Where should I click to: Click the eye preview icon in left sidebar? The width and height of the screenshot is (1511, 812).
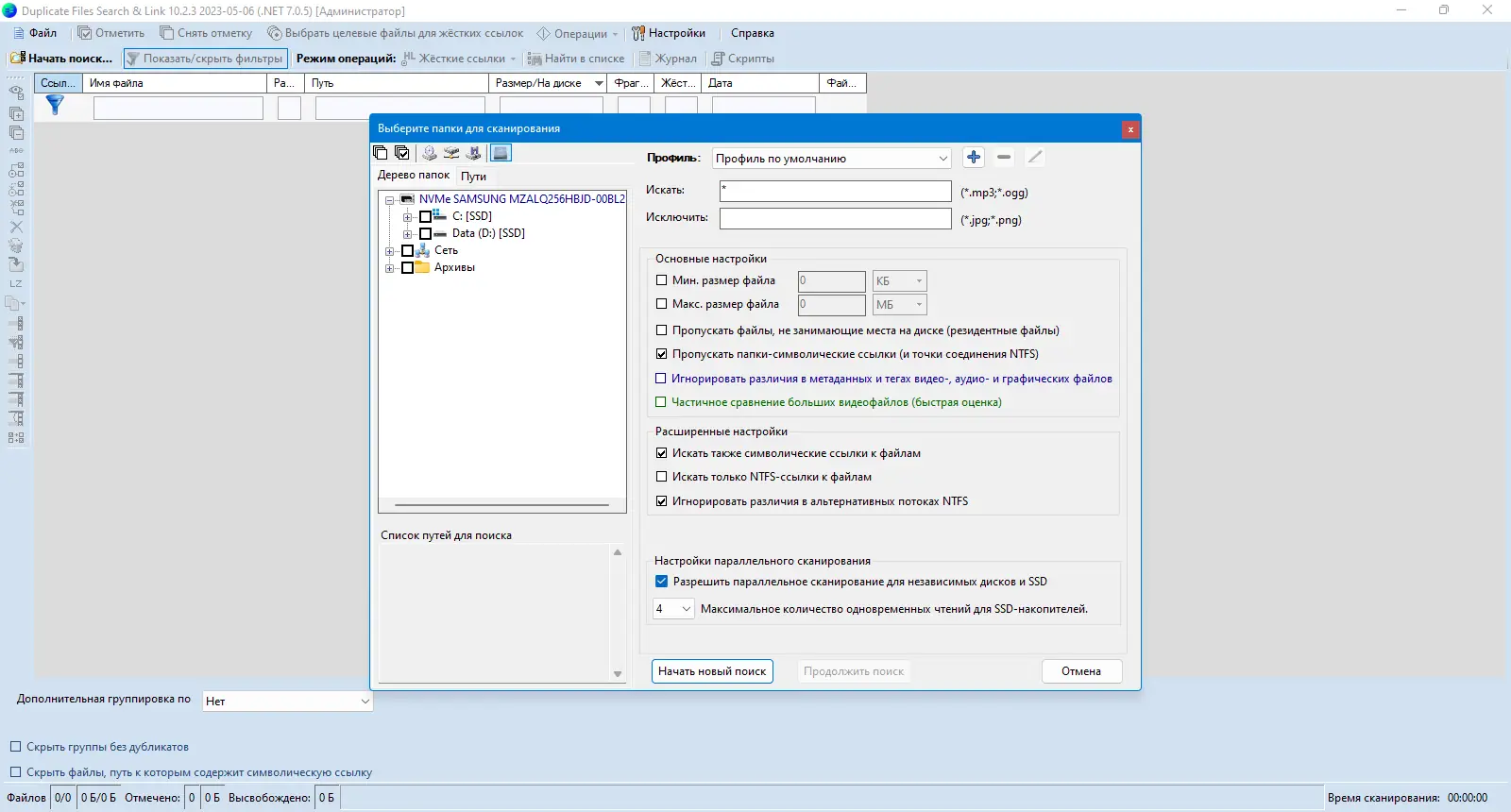(x=16, y=93)
